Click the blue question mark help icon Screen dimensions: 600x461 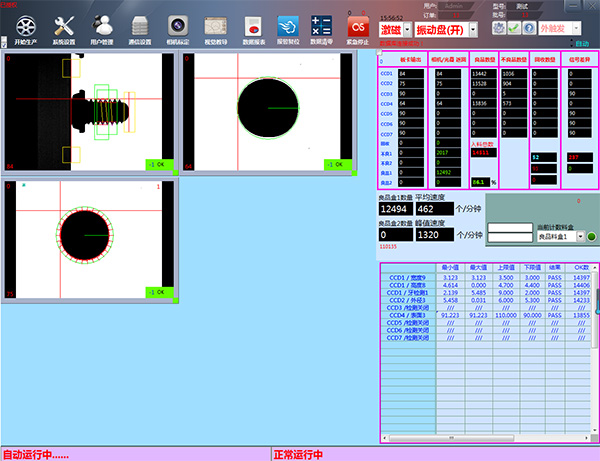529,29
